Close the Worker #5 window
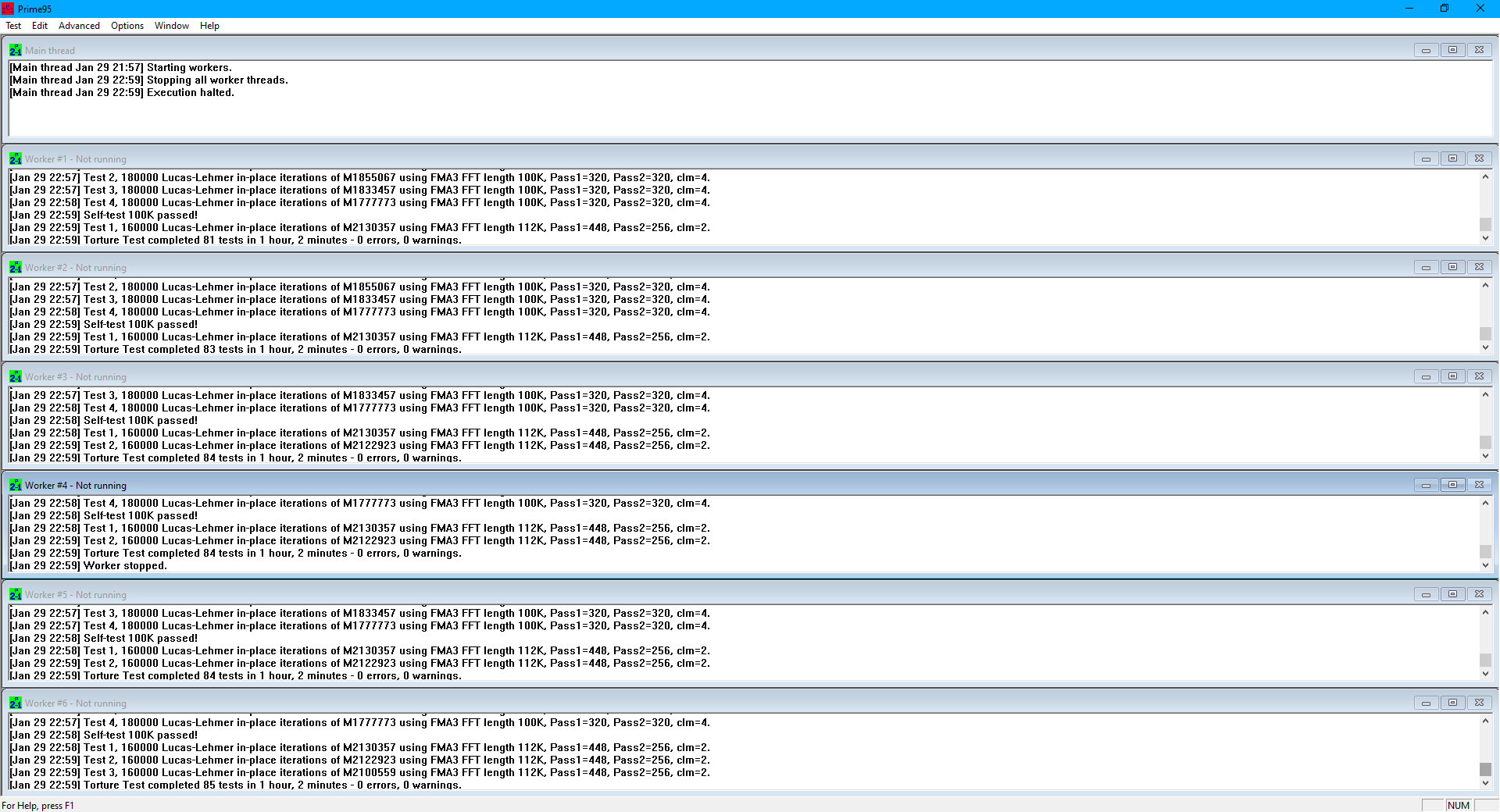The image size is (1500, 812). 1479,594
